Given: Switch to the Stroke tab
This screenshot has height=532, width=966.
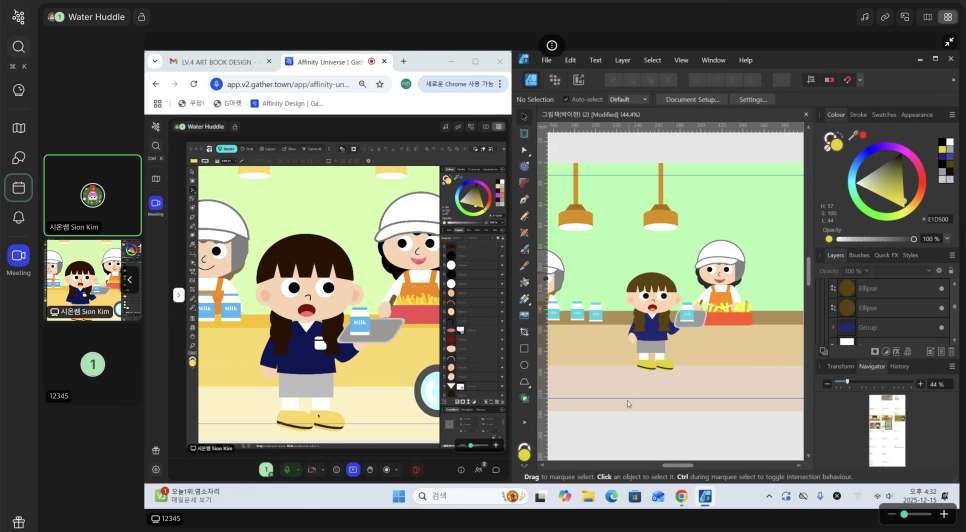Looking at the screenshot, I should (858, 115).
